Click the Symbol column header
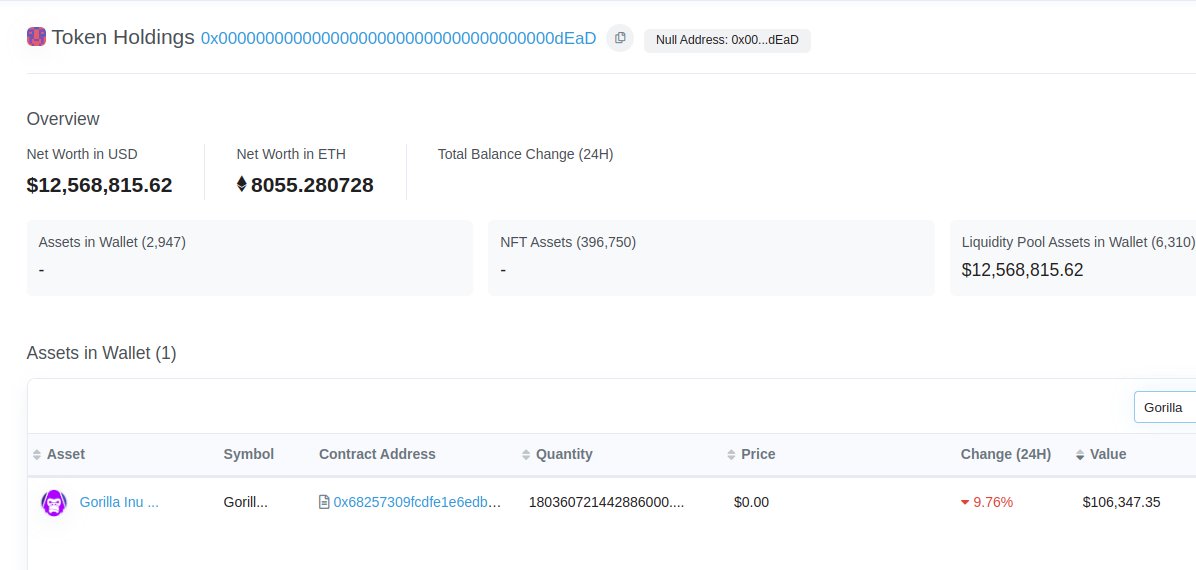This screenshot has height=570, width=1196. pos(249,454)
